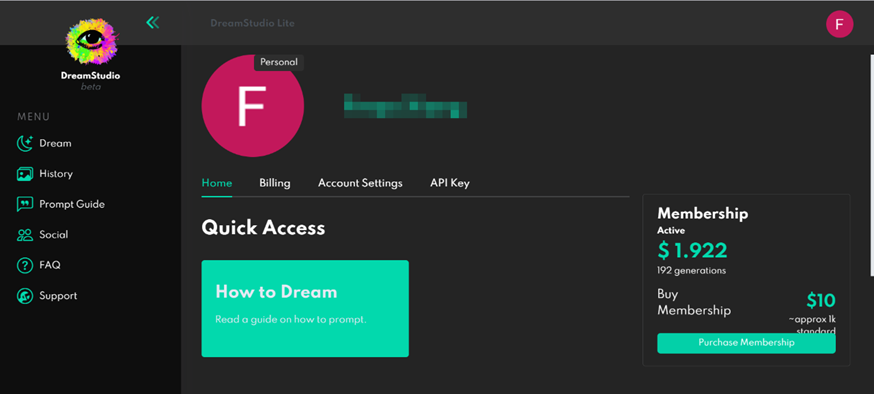
Task: Collapse the sidebar with double-chevron arrows
Action: coord(153,22)
